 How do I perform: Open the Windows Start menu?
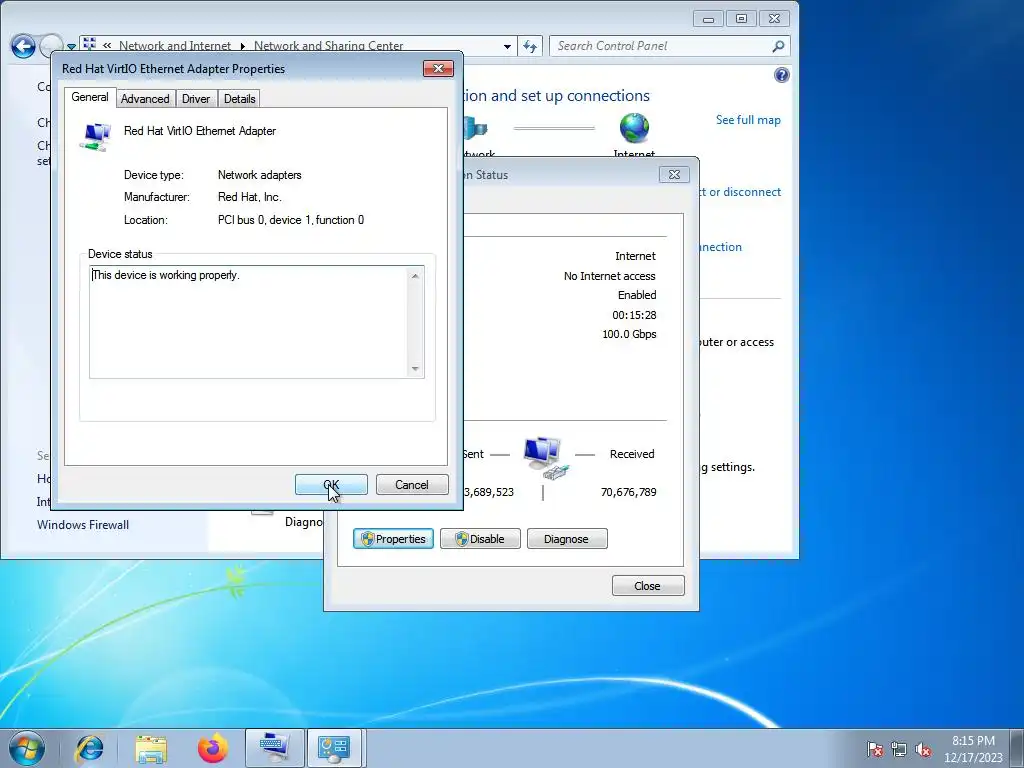(x=27, y=748)
